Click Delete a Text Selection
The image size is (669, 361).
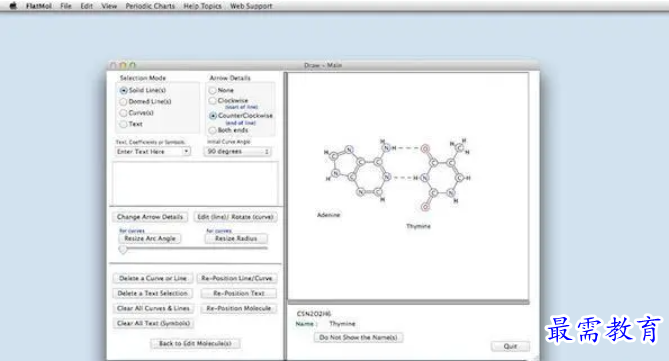(153, 293)
